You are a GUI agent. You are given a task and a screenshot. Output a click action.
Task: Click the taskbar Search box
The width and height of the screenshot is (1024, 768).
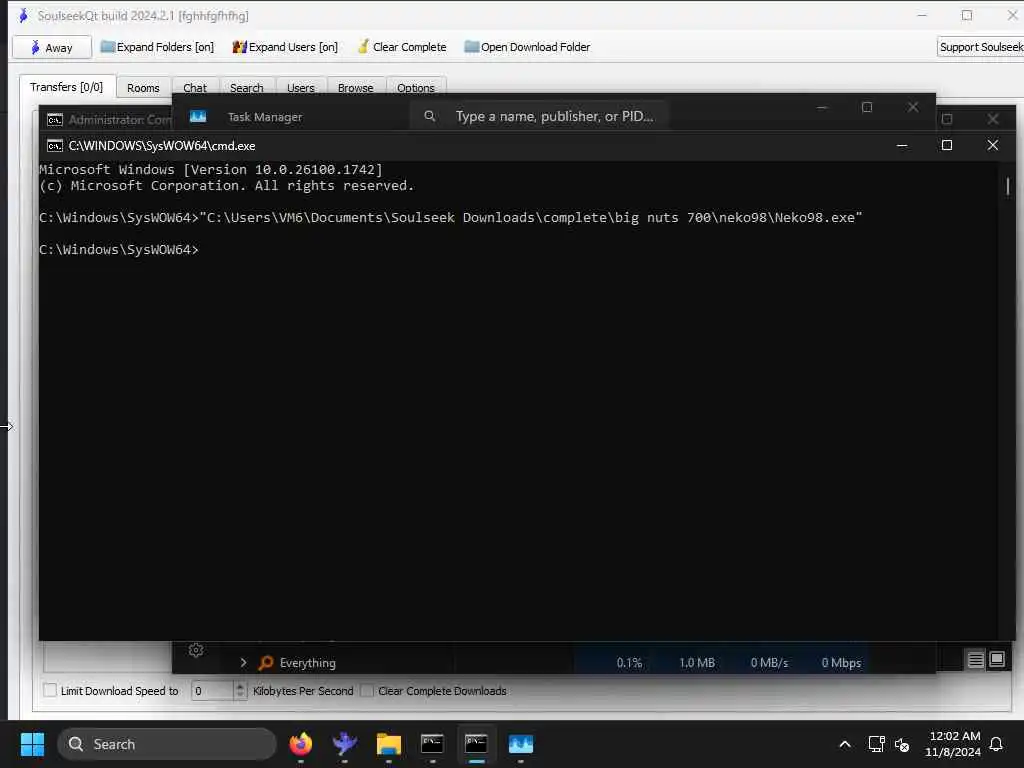(167, 744)
